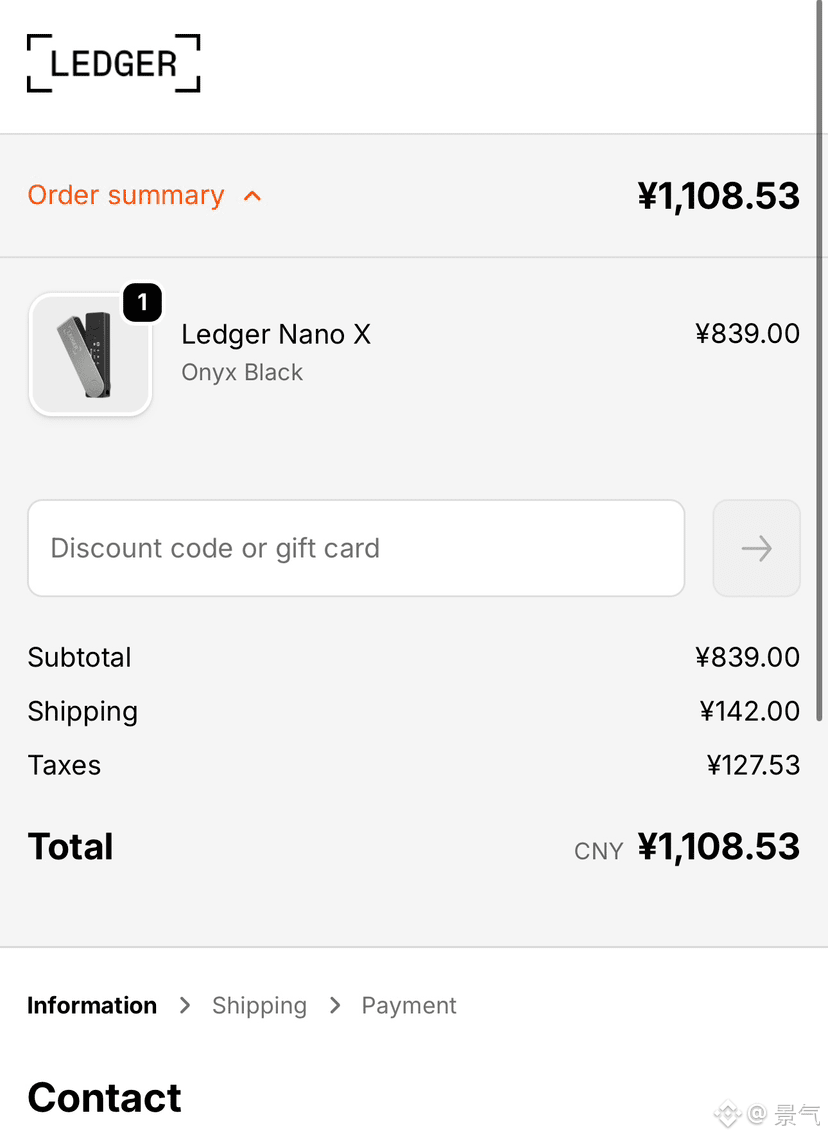Select the Ledger Nano X product name
Image resolution: width=828 pixels, height=1140 pixels.
(276, 334)
